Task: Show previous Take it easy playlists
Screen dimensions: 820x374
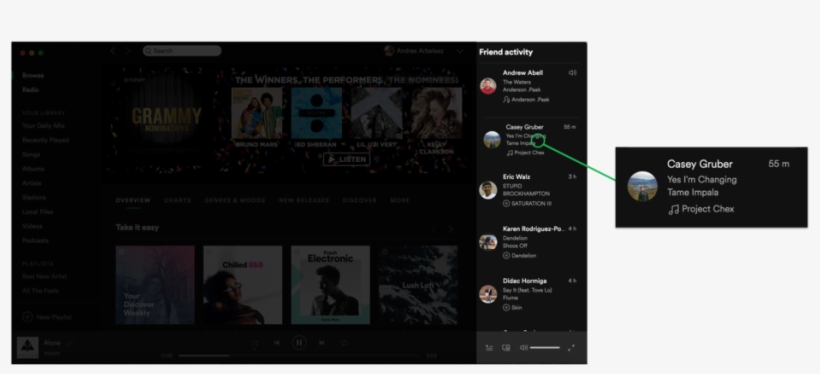Action: 434,229
